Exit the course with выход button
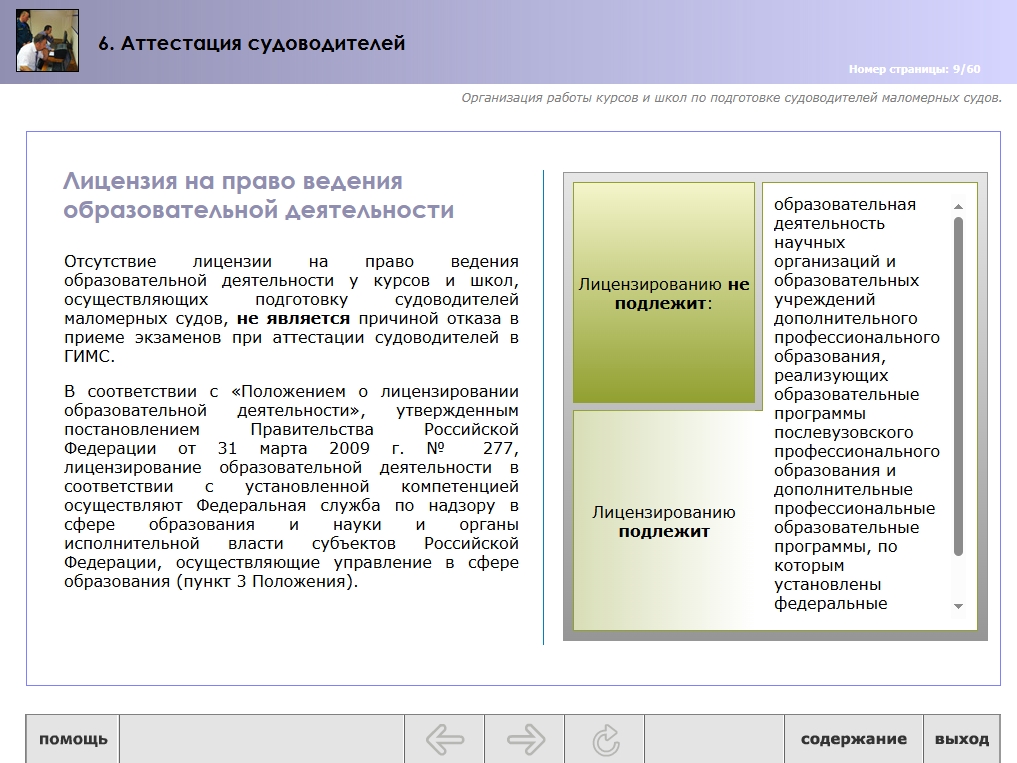 pyautogui.click(x=961, y=738)
